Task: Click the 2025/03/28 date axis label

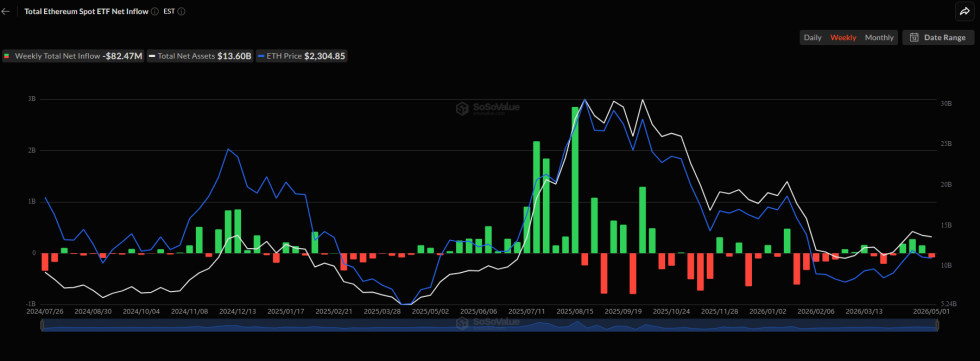Action: point(381,310)
